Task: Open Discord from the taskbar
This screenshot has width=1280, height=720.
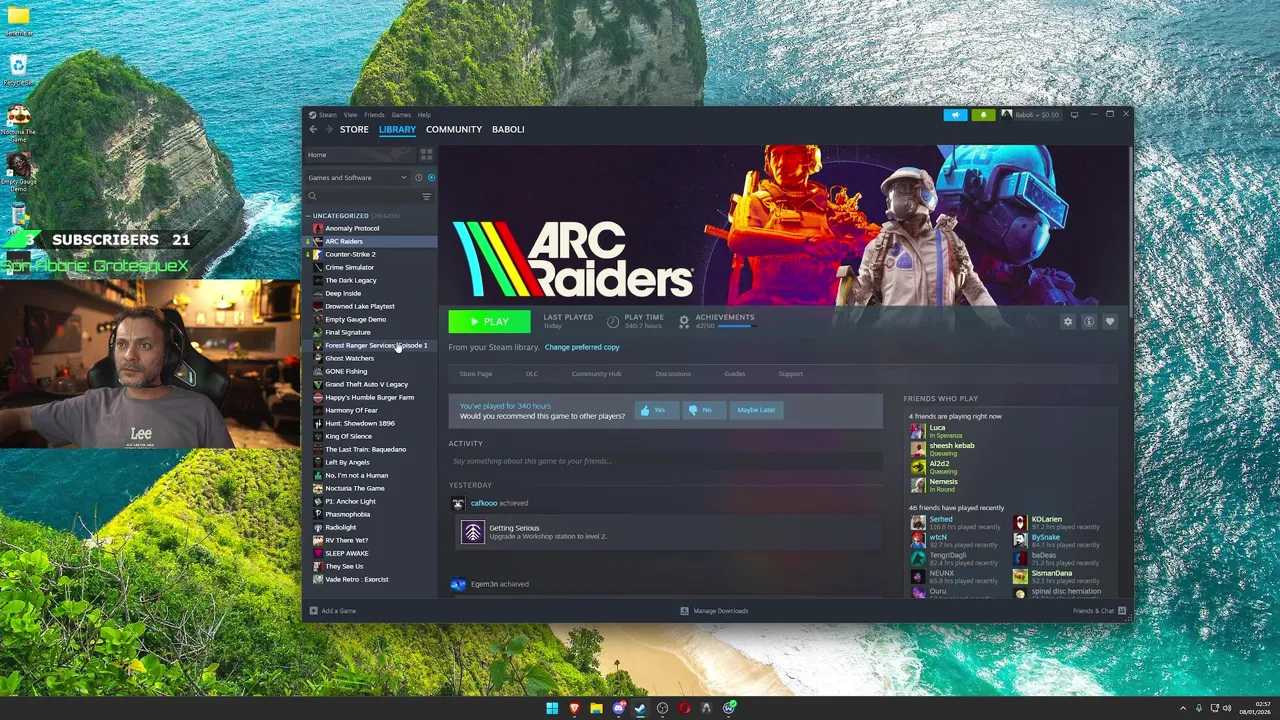Action: (x=618, y=708)
